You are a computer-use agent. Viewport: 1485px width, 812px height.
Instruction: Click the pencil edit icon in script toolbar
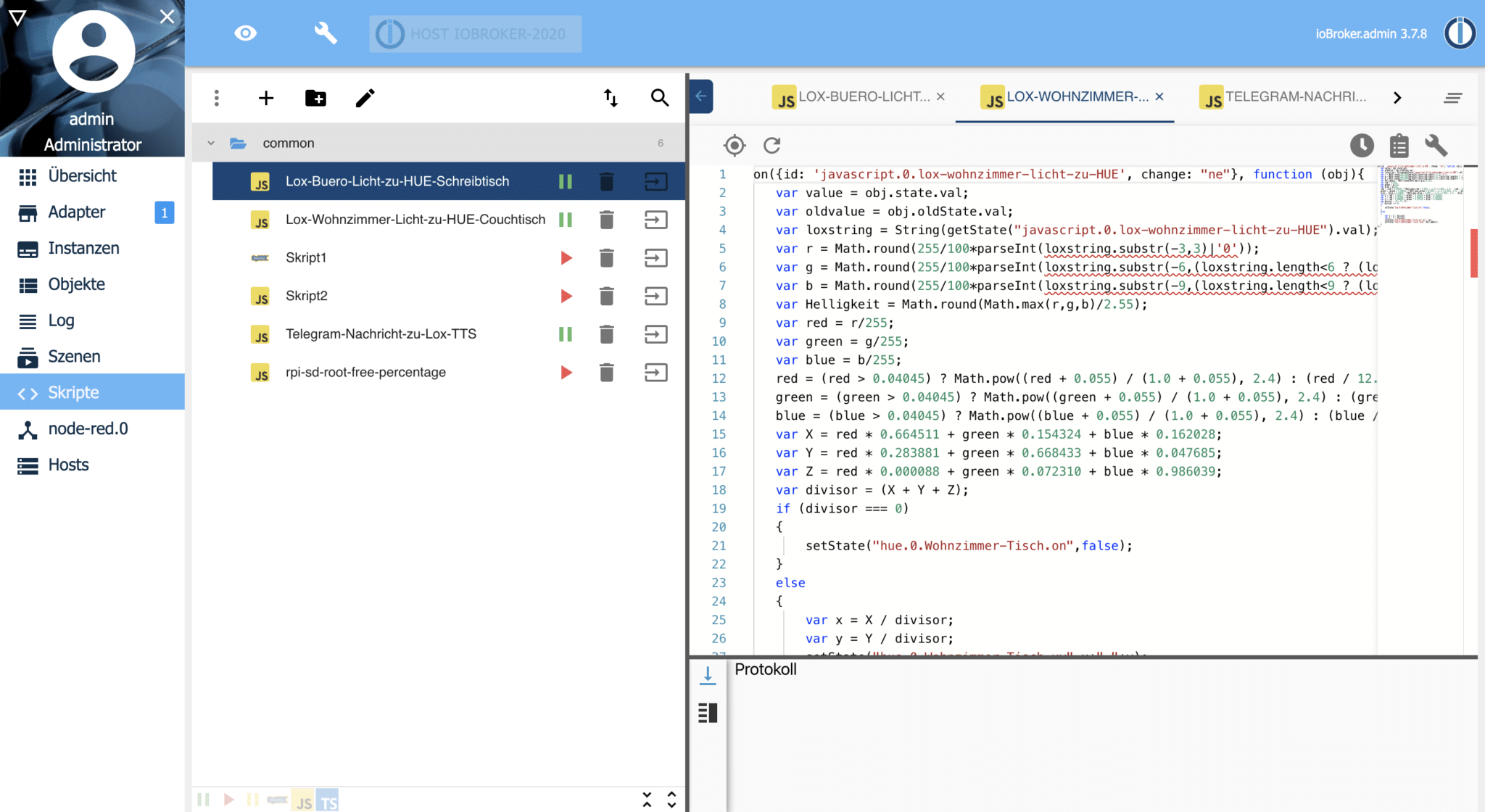point(365,98)
